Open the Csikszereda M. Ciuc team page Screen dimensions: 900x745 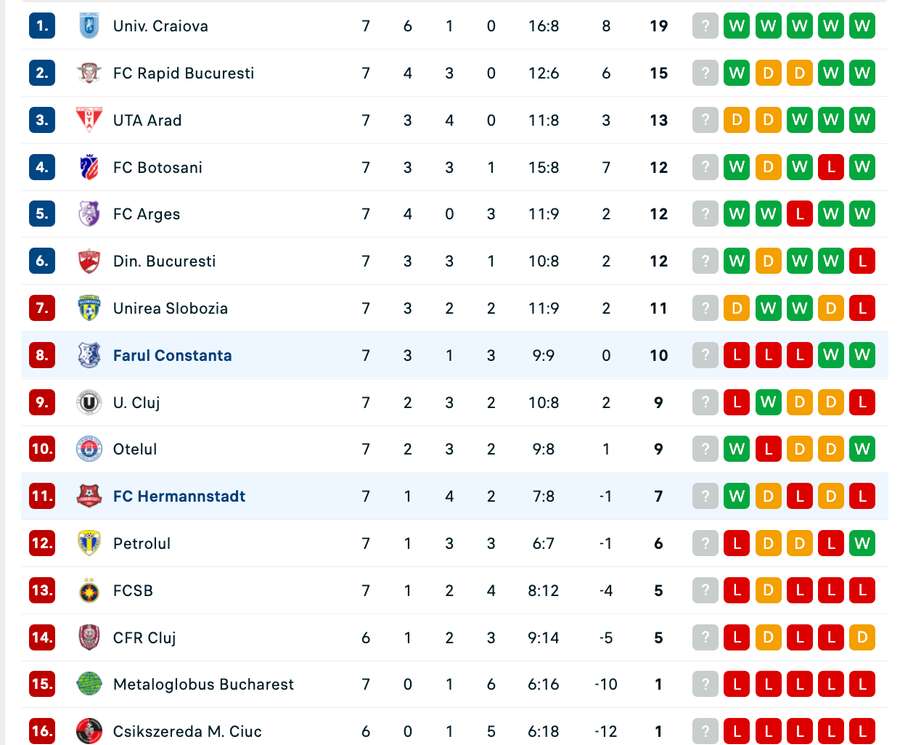click(x=187, y=731)
